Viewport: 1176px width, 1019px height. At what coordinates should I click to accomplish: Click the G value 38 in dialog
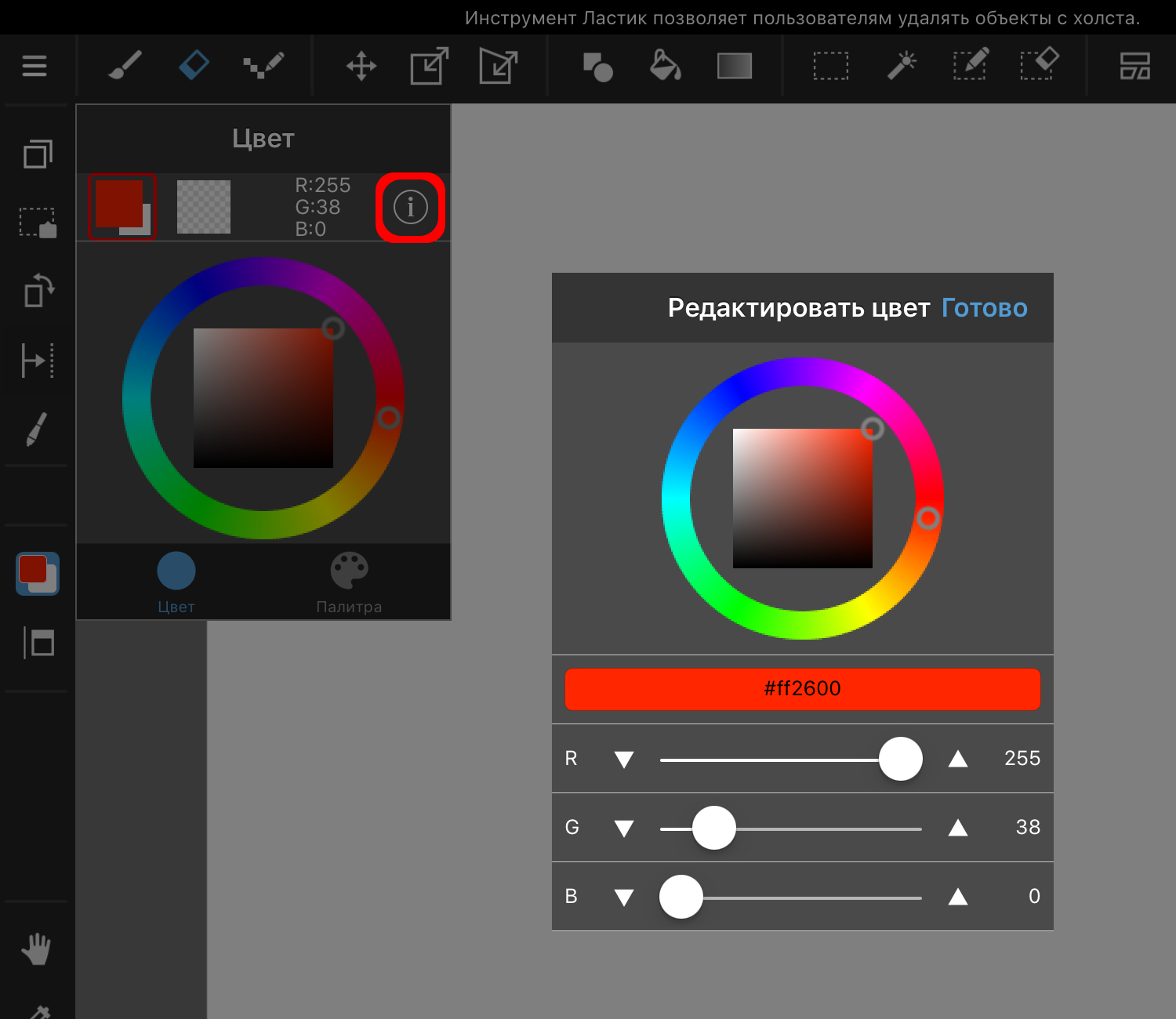[1028, 828]
